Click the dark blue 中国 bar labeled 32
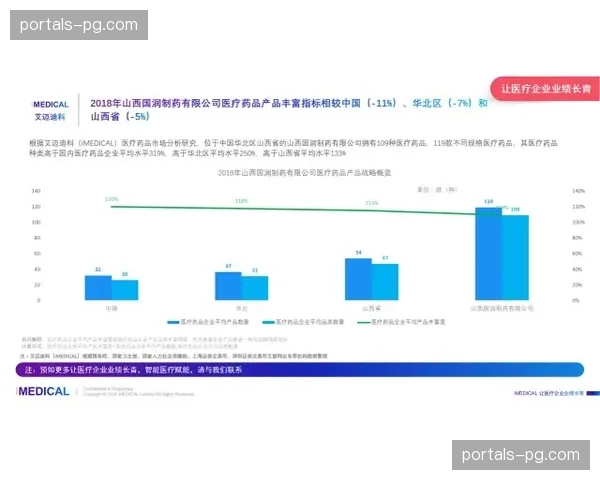Screen dimensions: 600x480 (98, 287)
